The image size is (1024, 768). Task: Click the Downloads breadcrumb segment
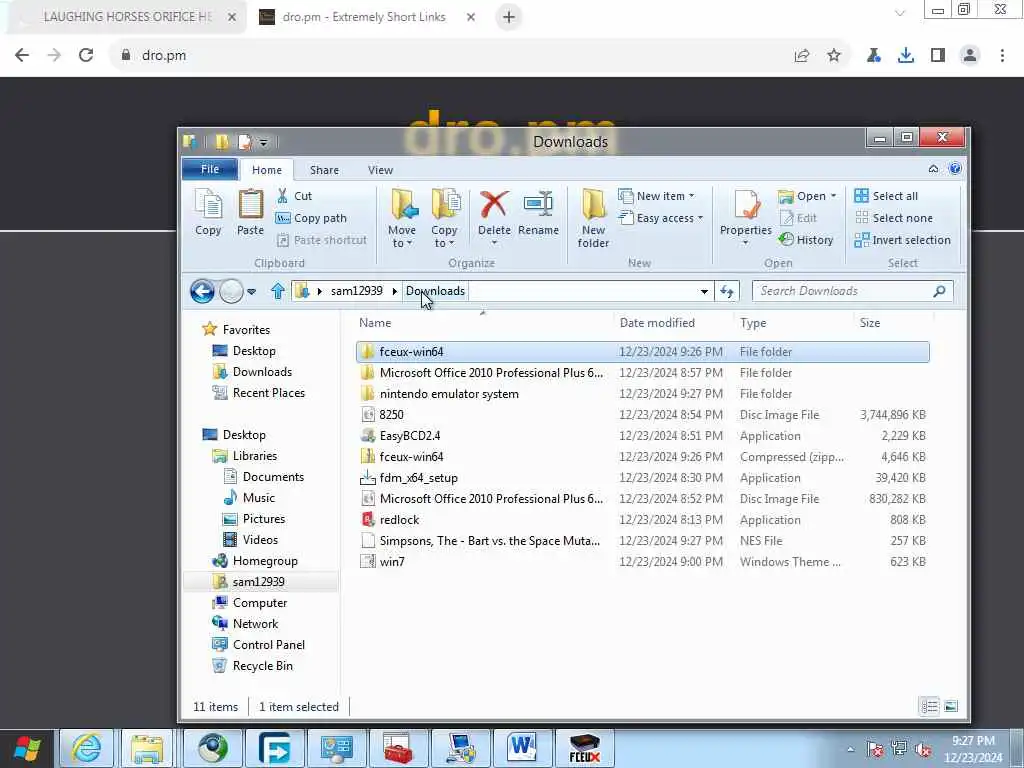point(435,291)
